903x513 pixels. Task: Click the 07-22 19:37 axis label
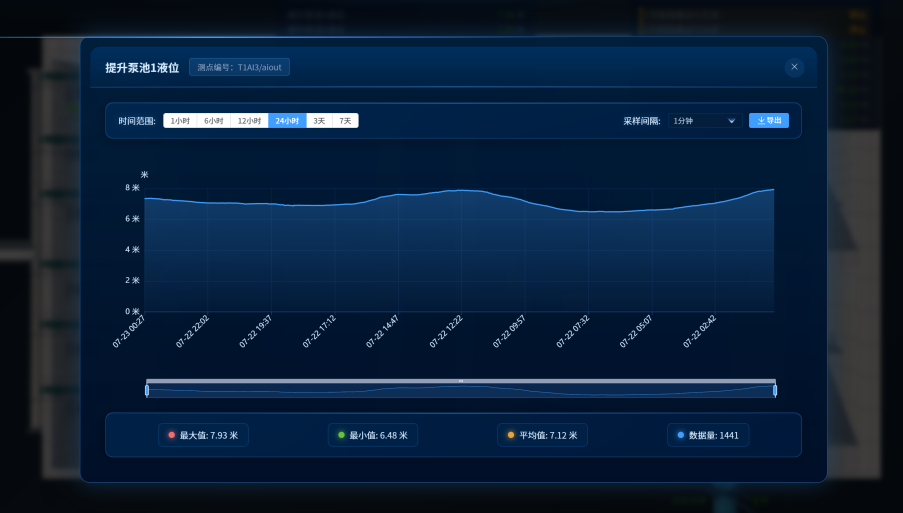pos(255,331)
